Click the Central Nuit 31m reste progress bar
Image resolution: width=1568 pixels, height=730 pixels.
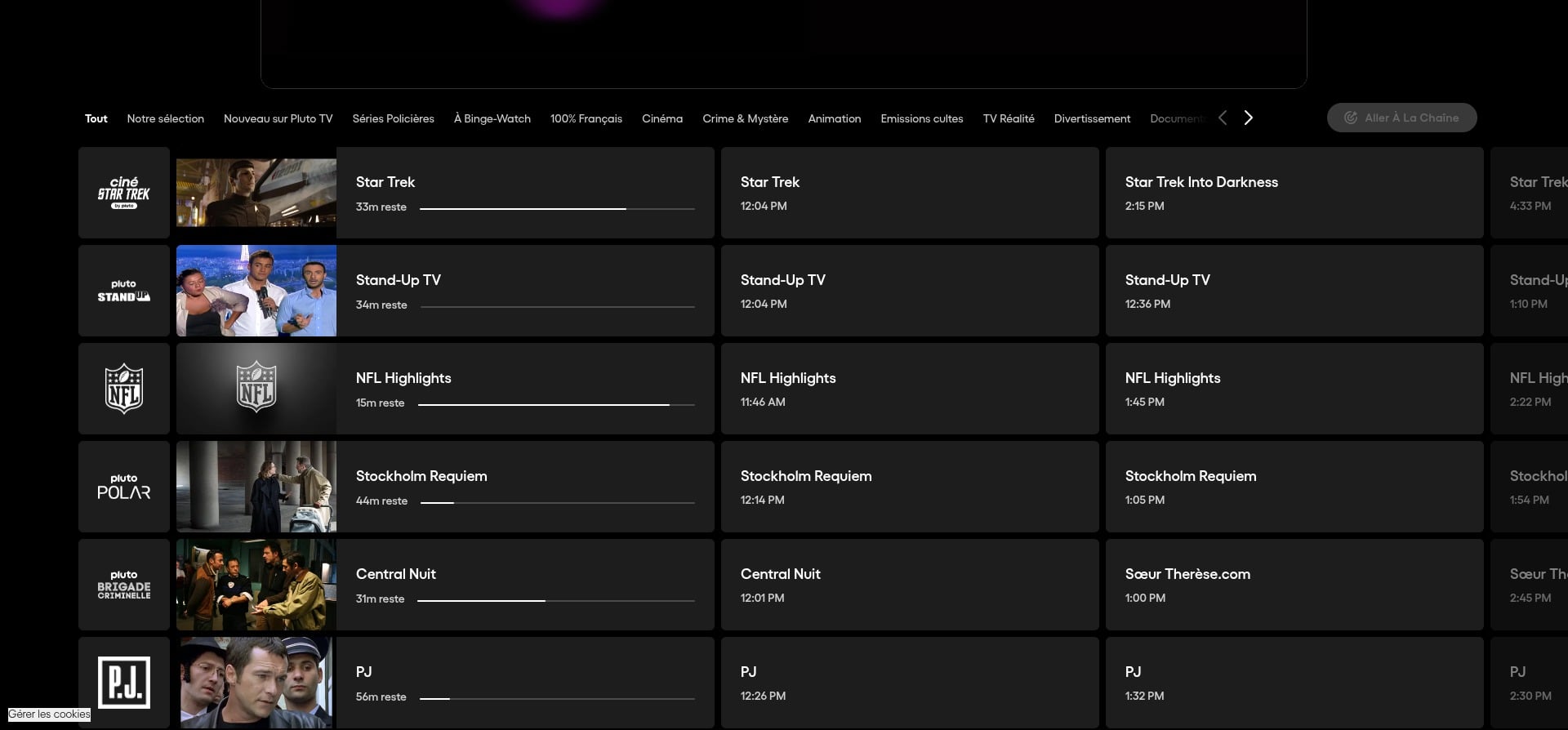556,601
